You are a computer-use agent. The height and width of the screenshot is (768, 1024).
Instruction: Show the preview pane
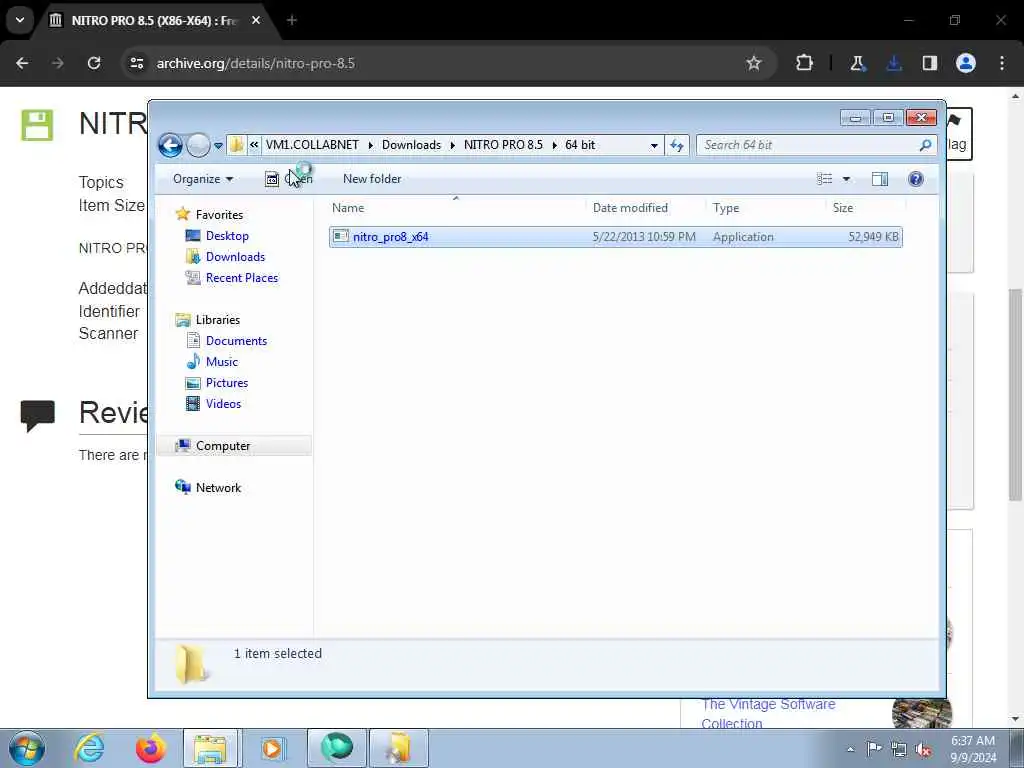tap(880, 179)
